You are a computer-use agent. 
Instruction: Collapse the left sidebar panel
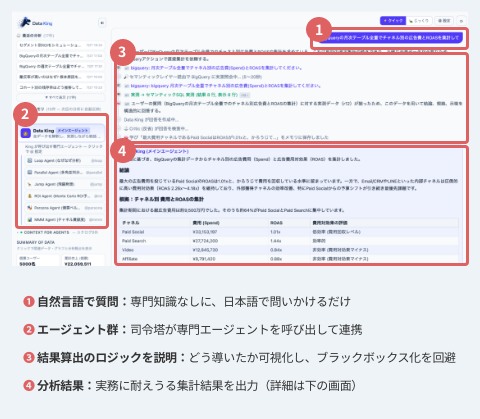[102, 23]
